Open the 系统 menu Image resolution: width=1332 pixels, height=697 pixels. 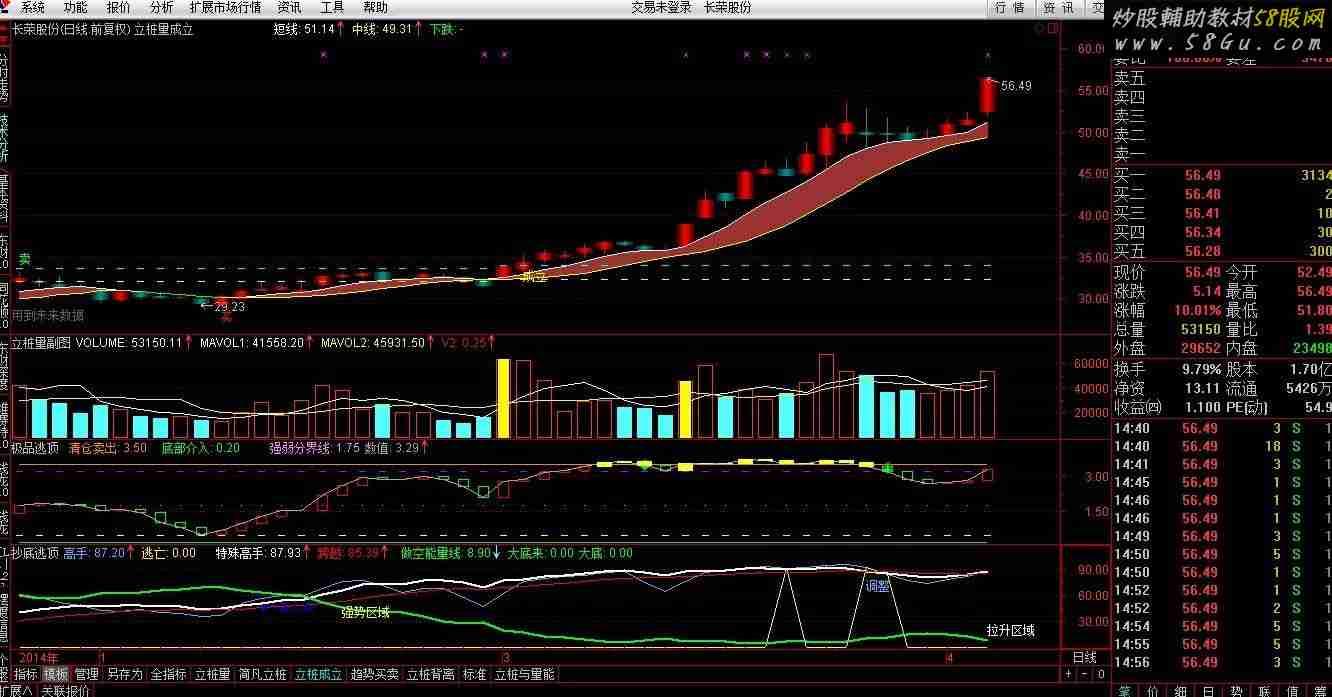(33, 7)
